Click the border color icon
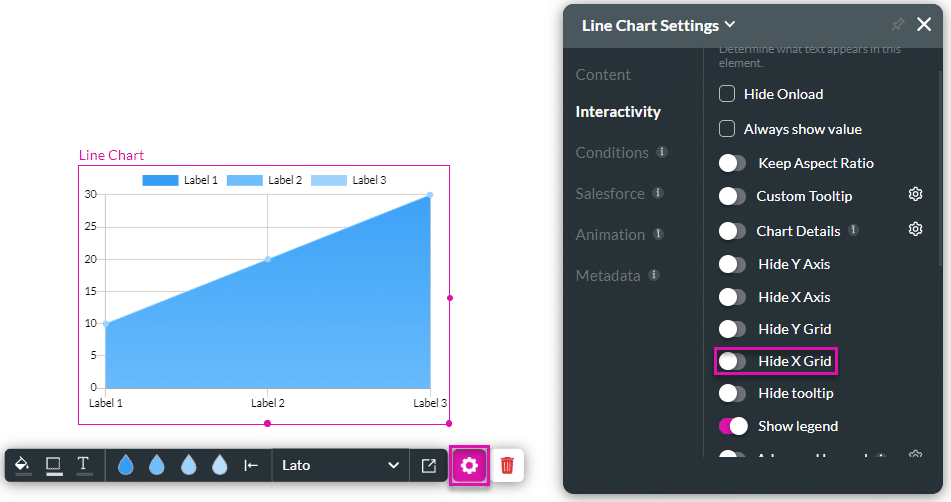 click(x=53, y=465)
